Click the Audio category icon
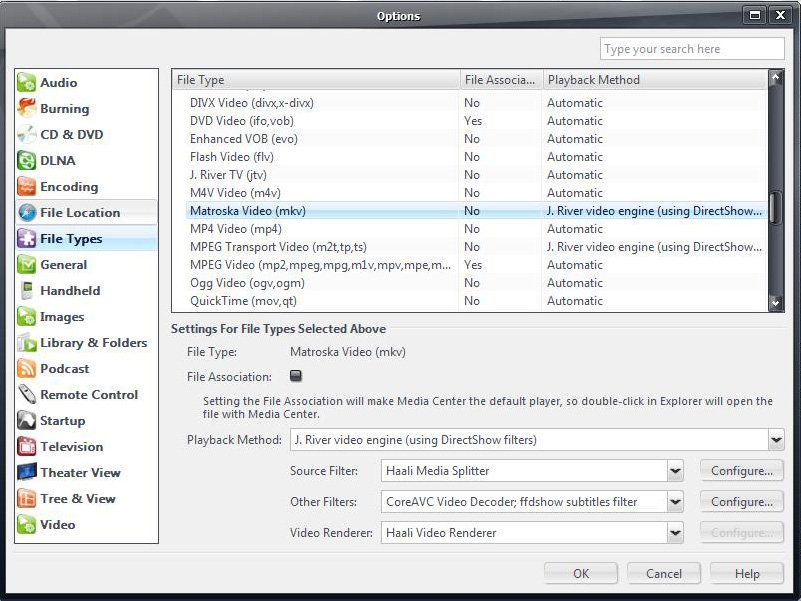Screen dimensions: 801x601 coord(27,82)
